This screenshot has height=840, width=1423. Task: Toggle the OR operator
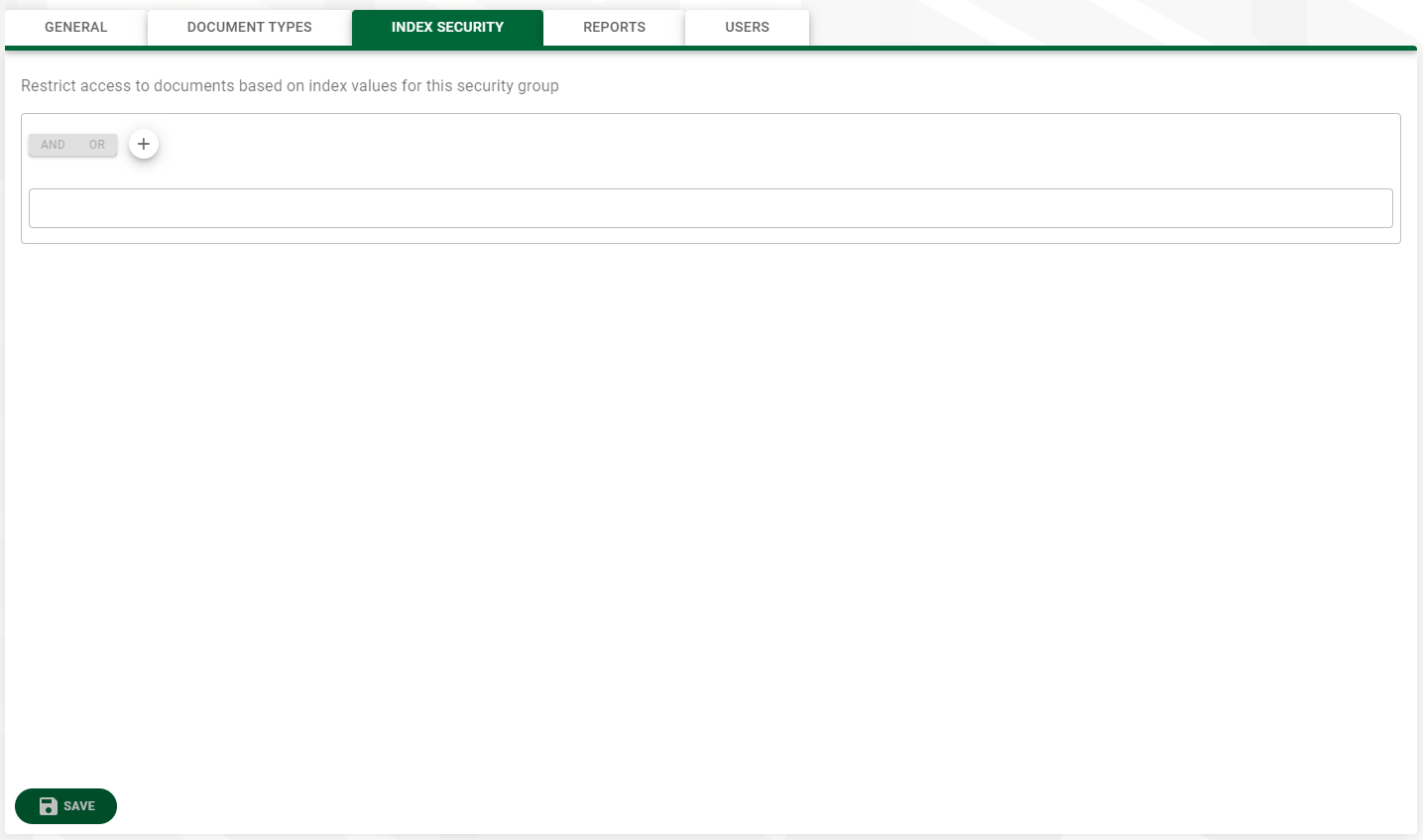click(97, 145)
